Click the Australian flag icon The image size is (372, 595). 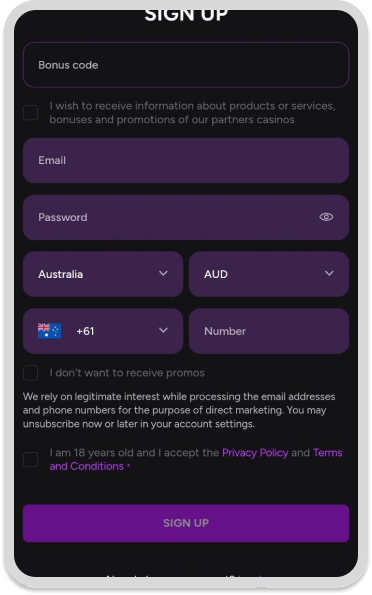(x=49, y=331)
